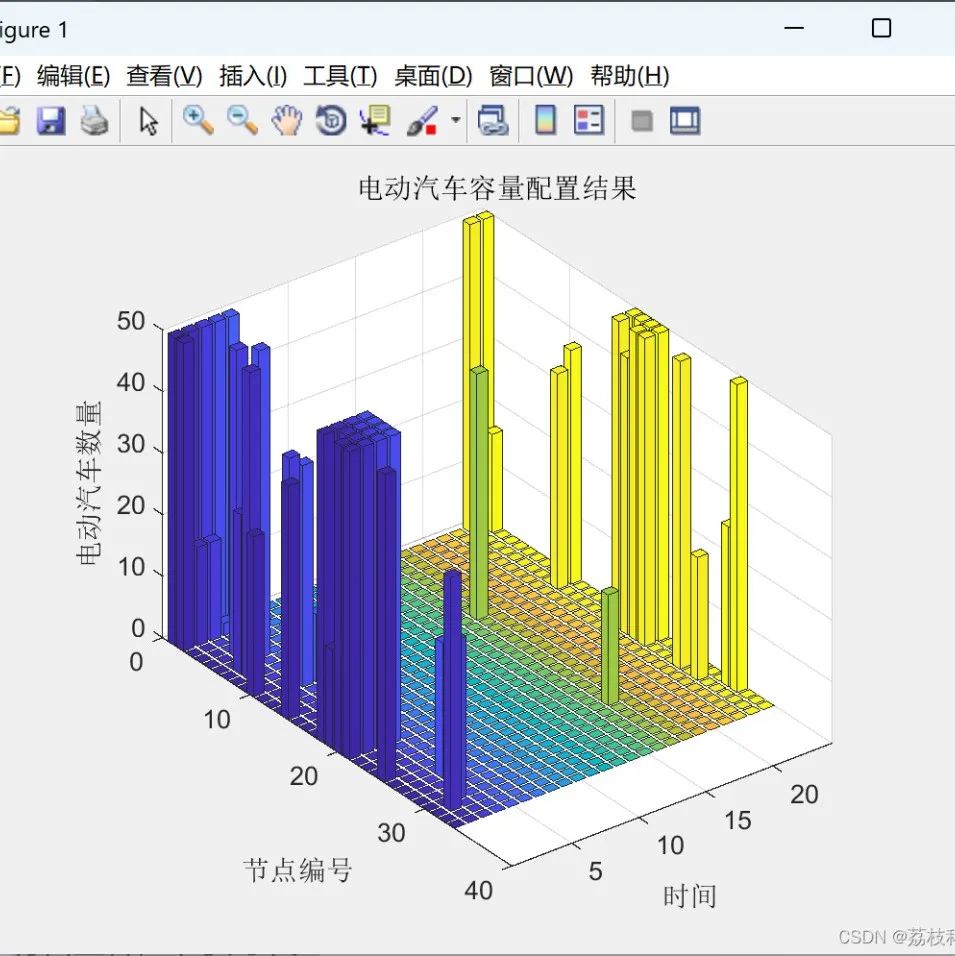The width and height of the screenshot is (955, 956).
Task: Open the 窗口(W) menu
Action: pyautogui.click(x=531, y=76)
